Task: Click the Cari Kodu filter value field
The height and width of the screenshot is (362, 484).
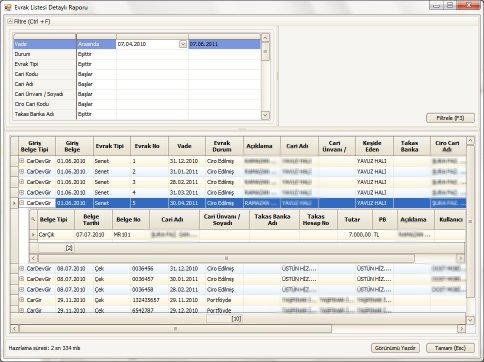Action: pyautogui.click(x=152, y=74)
